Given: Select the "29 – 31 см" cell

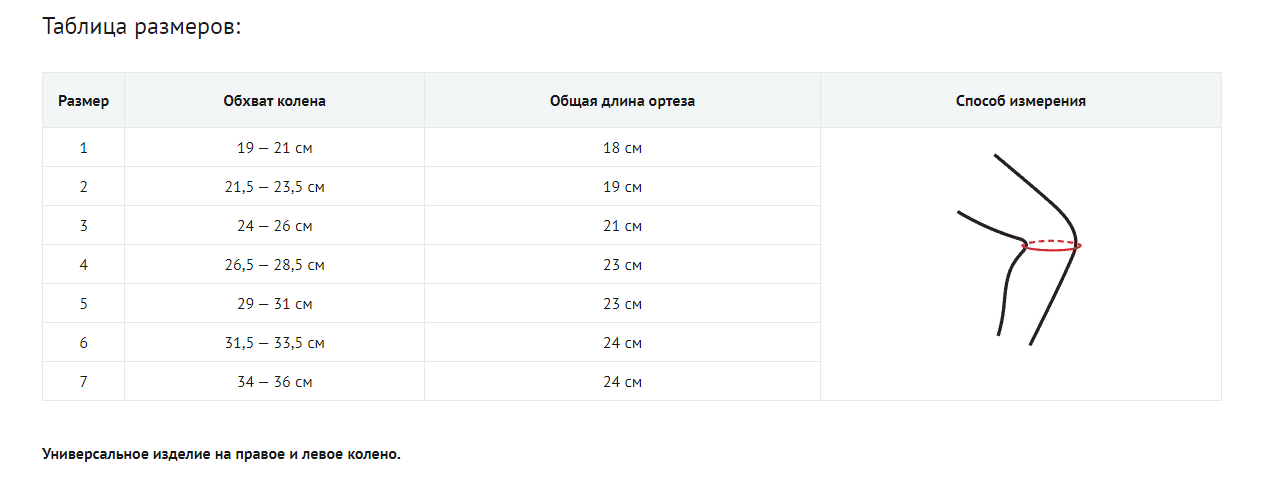Looking at the screenshot, I should click(274, 304).
